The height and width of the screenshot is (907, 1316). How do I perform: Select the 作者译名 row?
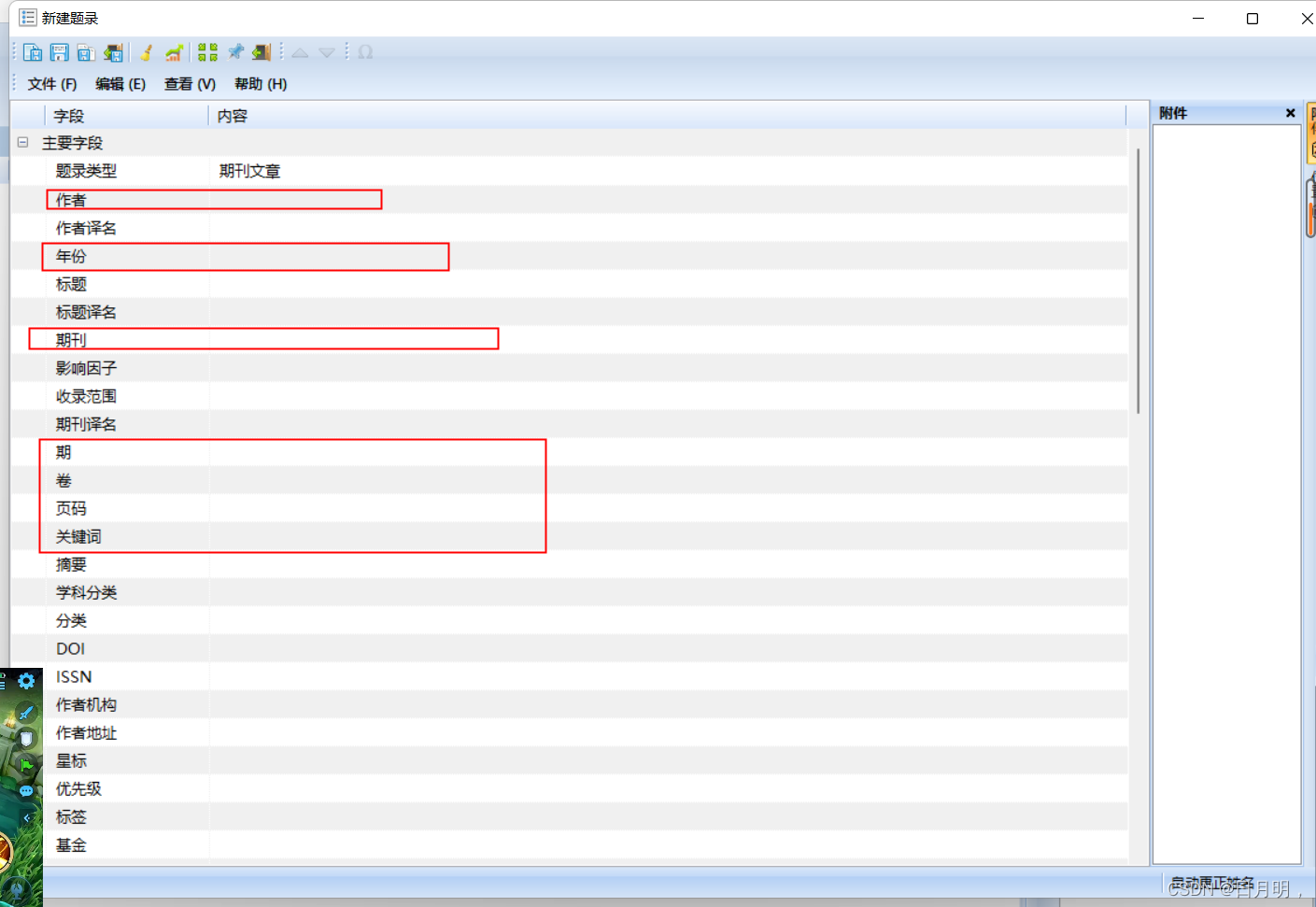point(569,228)
